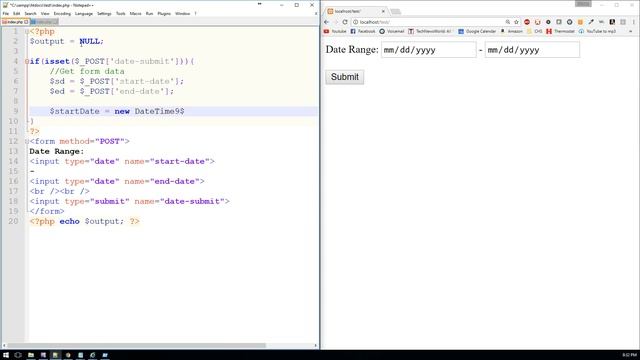Open the Settings menu in Notepad++
The image size is (640, 360).
point(104,13)
